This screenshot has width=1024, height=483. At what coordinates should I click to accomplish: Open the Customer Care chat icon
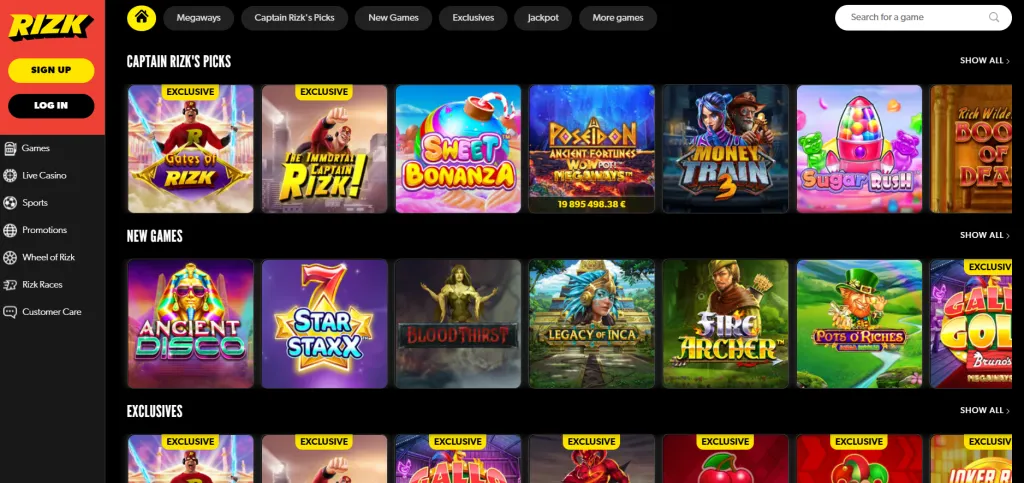[x=10, y=312]
